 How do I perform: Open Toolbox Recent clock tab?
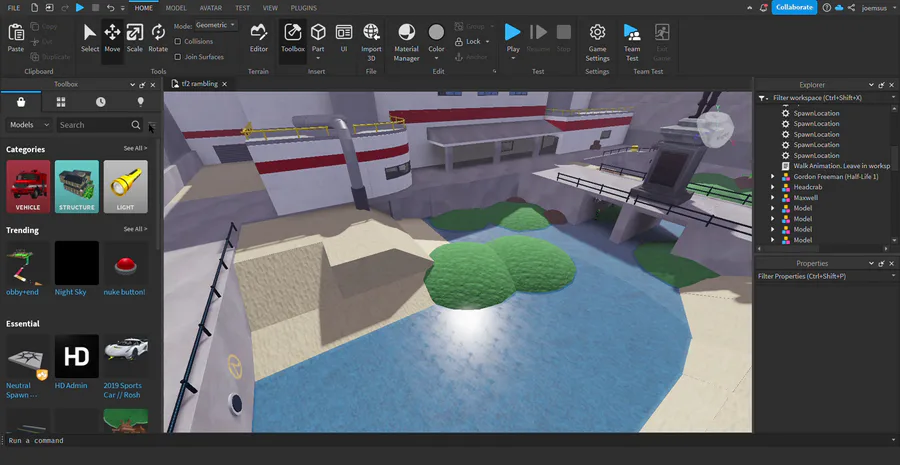coord(100,102)
